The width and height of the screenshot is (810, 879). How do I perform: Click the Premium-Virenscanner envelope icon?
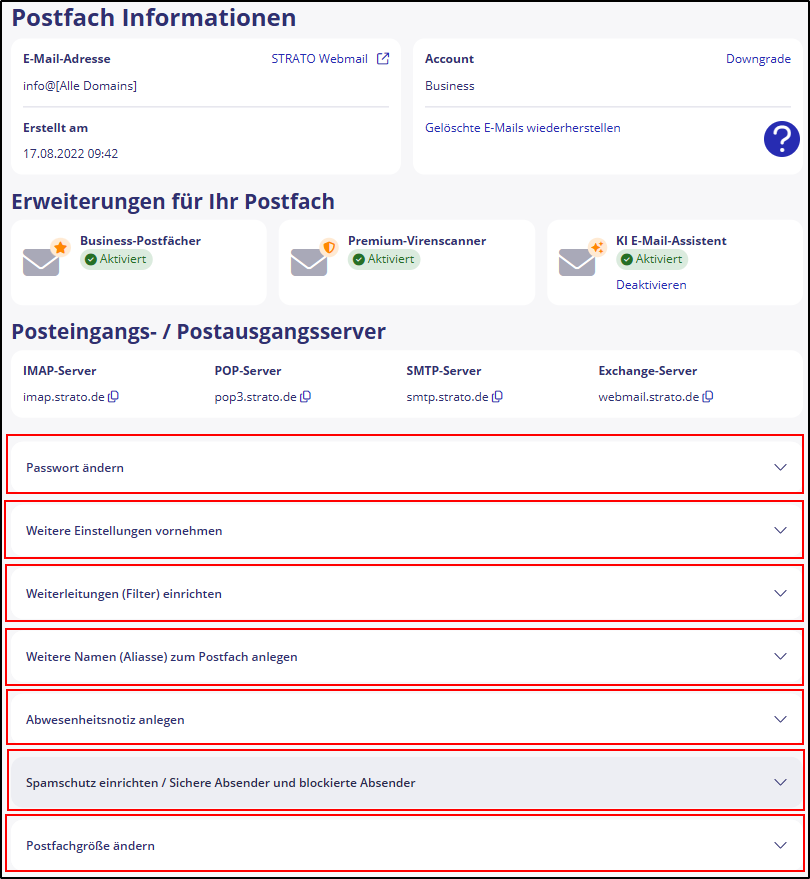pos(312,259)
